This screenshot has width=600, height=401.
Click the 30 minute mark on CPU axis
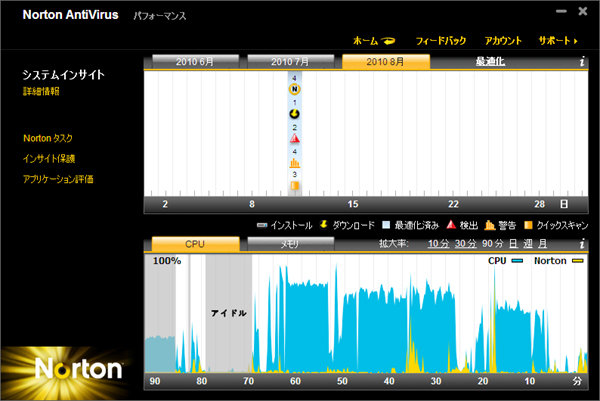pyautogui.click(x=436, y=381)
